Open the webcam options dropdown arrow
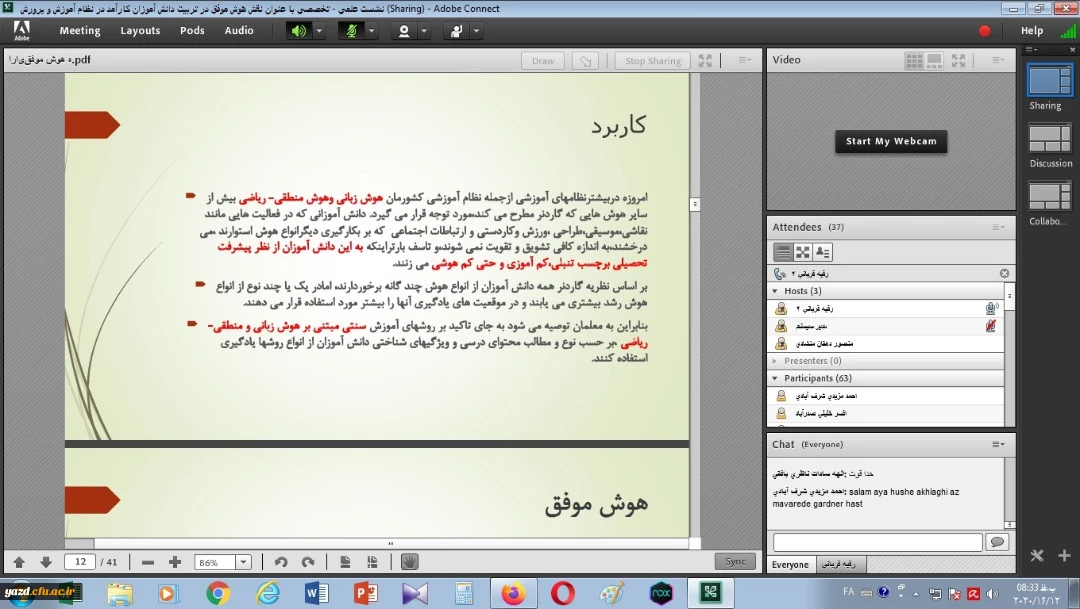 point(424,31)
